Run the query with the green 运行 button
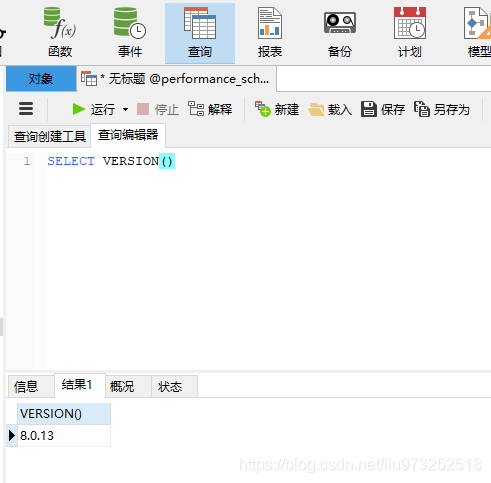This screenshot has width=491, height=483. point(94,109)
